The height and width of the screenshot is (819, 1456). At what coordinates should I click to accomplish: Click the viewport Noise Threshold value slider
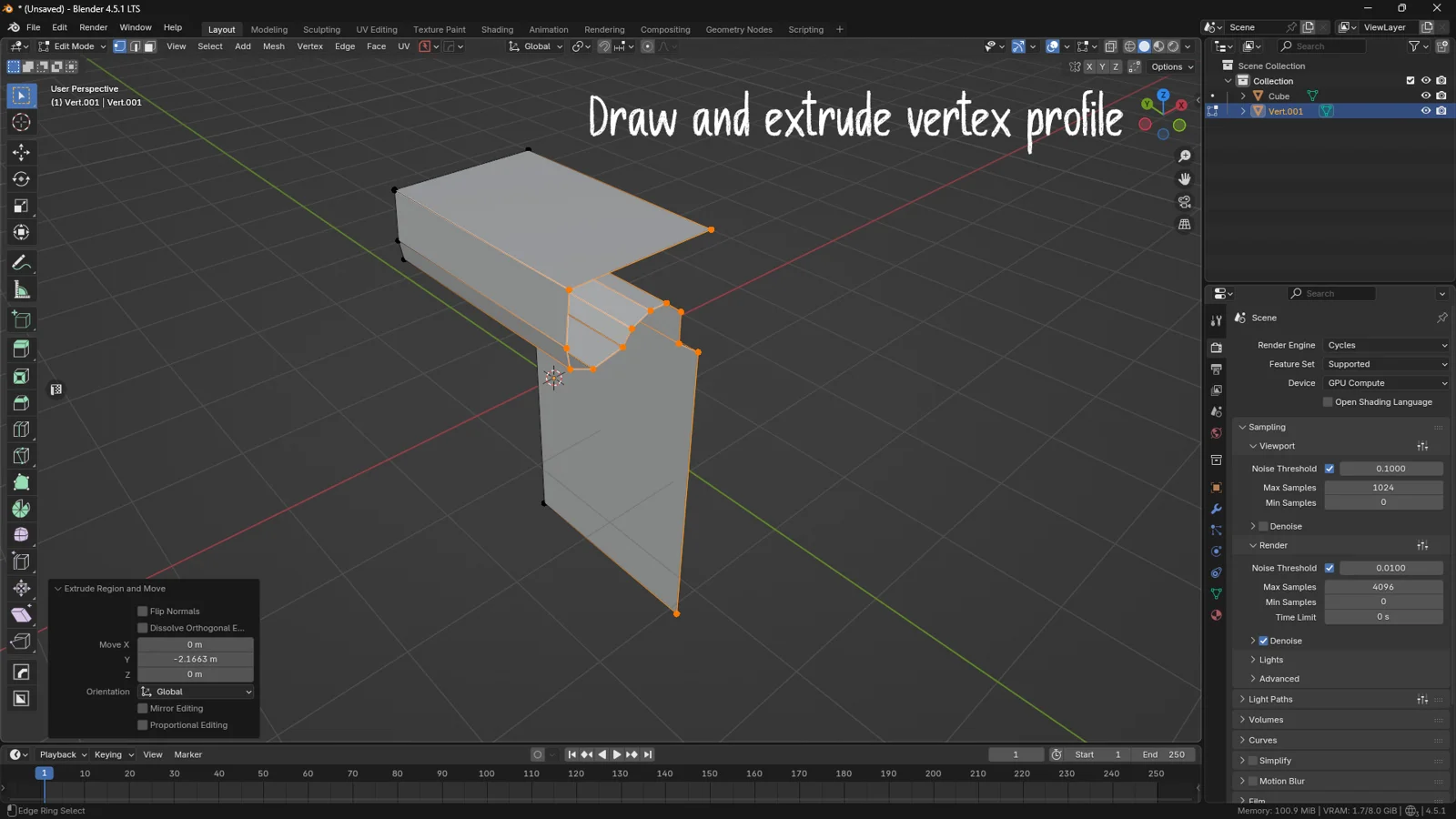(1390, 470)
